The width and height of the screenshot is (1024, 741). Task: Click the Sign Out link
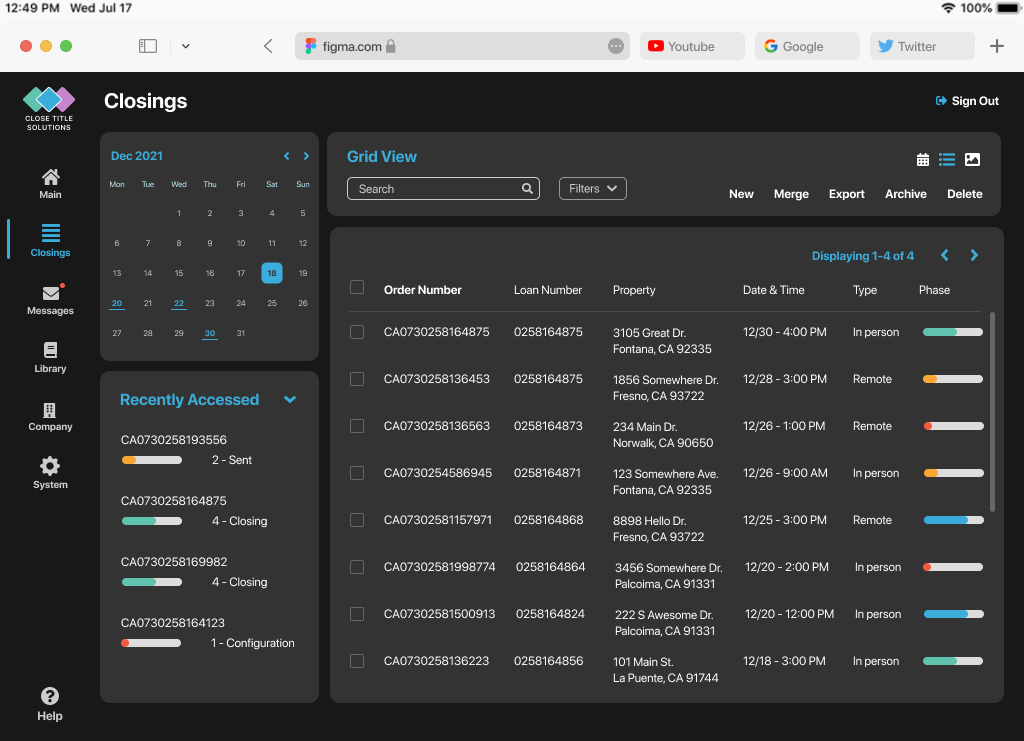(967, 101)
